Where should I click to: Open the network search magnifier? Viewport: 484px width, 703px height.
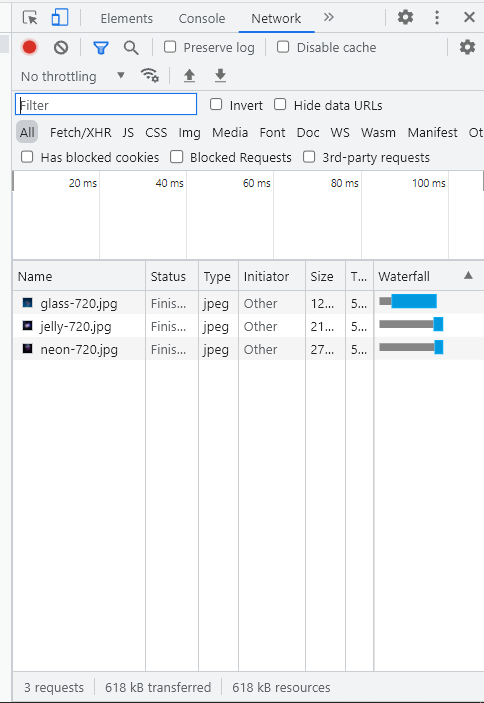pyautogui.click(x=131, y=48)
